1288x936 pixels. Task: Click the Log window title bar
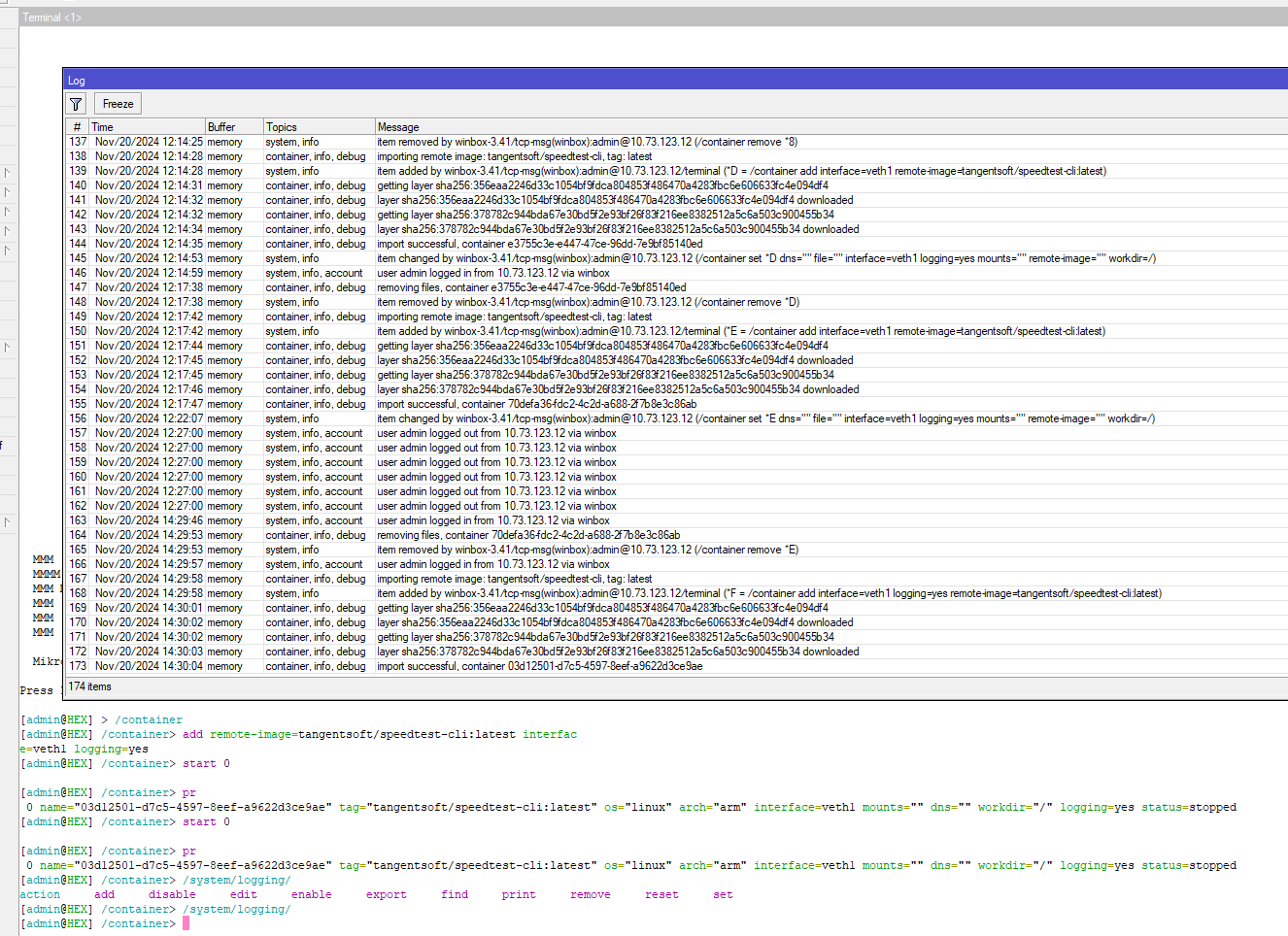(x=676, y=81)
